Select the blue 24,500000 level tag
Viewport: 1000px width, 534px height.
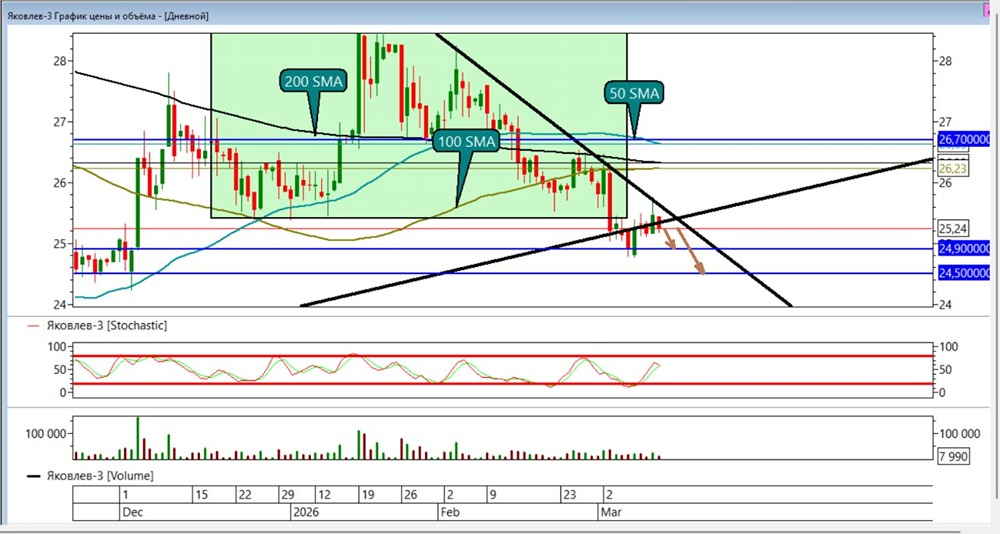(964, 273)
